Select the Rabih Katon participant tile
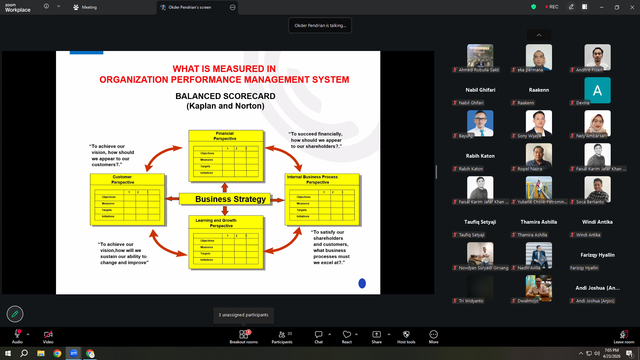Screen dimensions: 640x360 coord(480,157)
